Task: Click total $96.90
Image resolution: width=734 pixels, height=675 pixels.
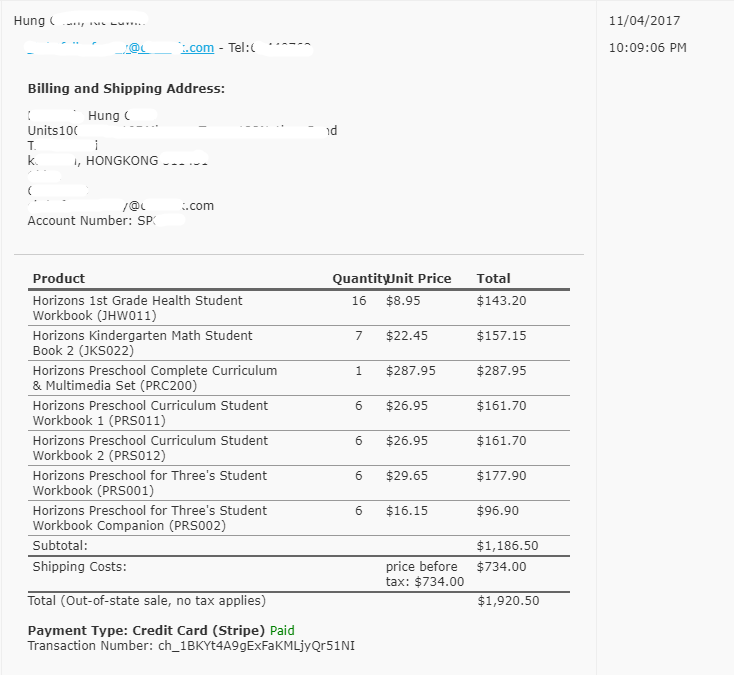Action: pyautogui.click(x=498, y=511)
